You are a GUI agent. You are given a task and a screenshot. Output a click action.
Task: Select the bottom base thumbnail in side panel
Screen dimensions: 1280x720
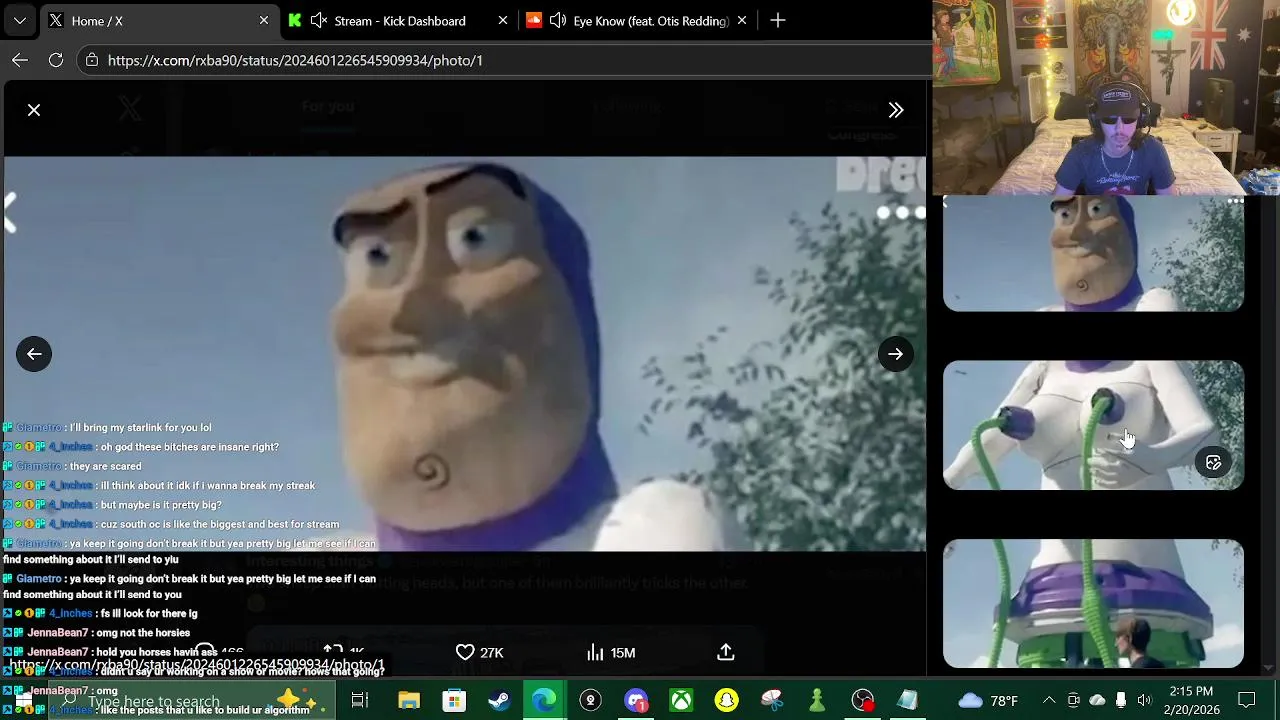tap(1093, 604)
